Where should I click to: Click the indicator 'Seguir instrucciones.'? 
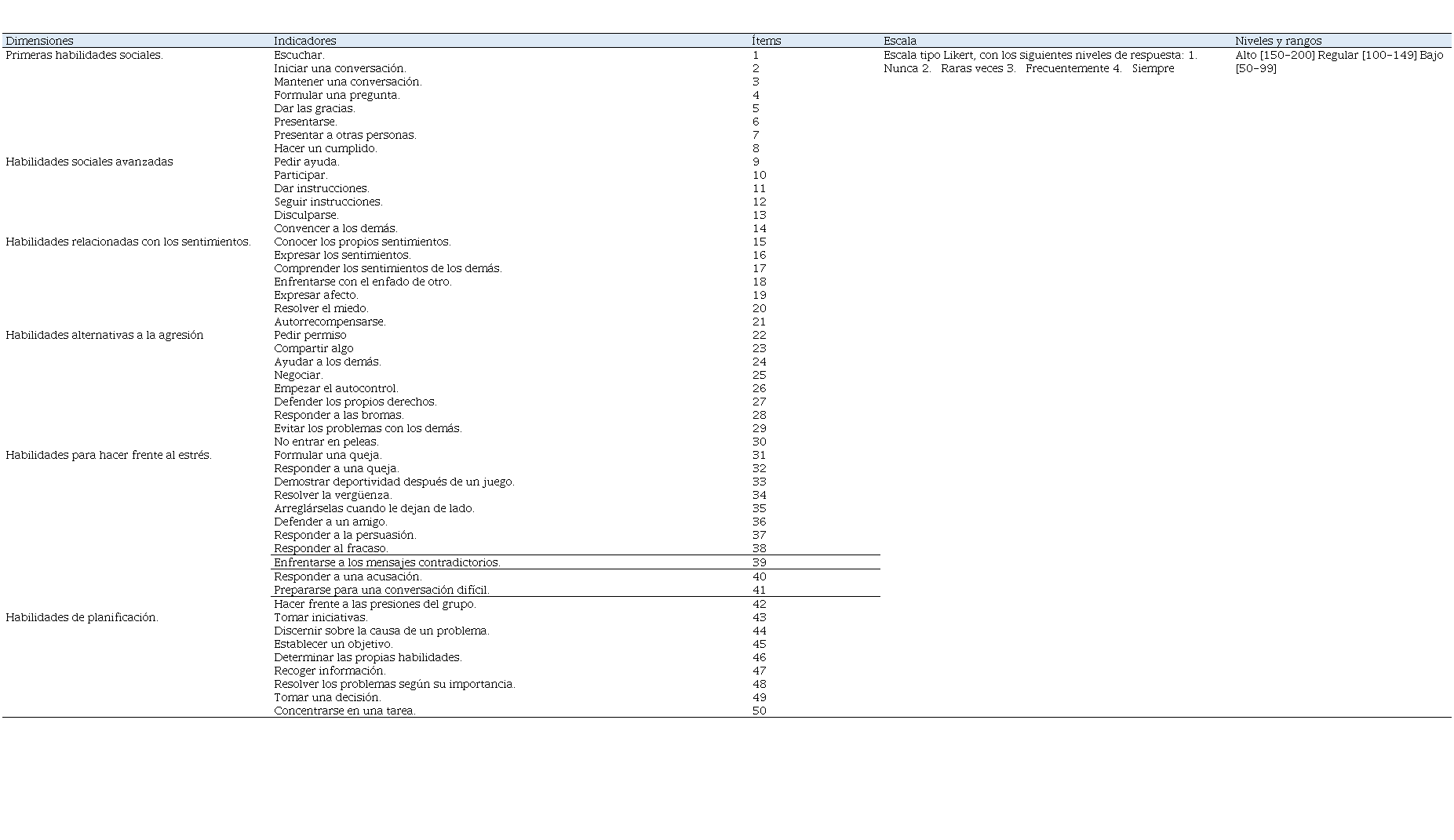328,202
